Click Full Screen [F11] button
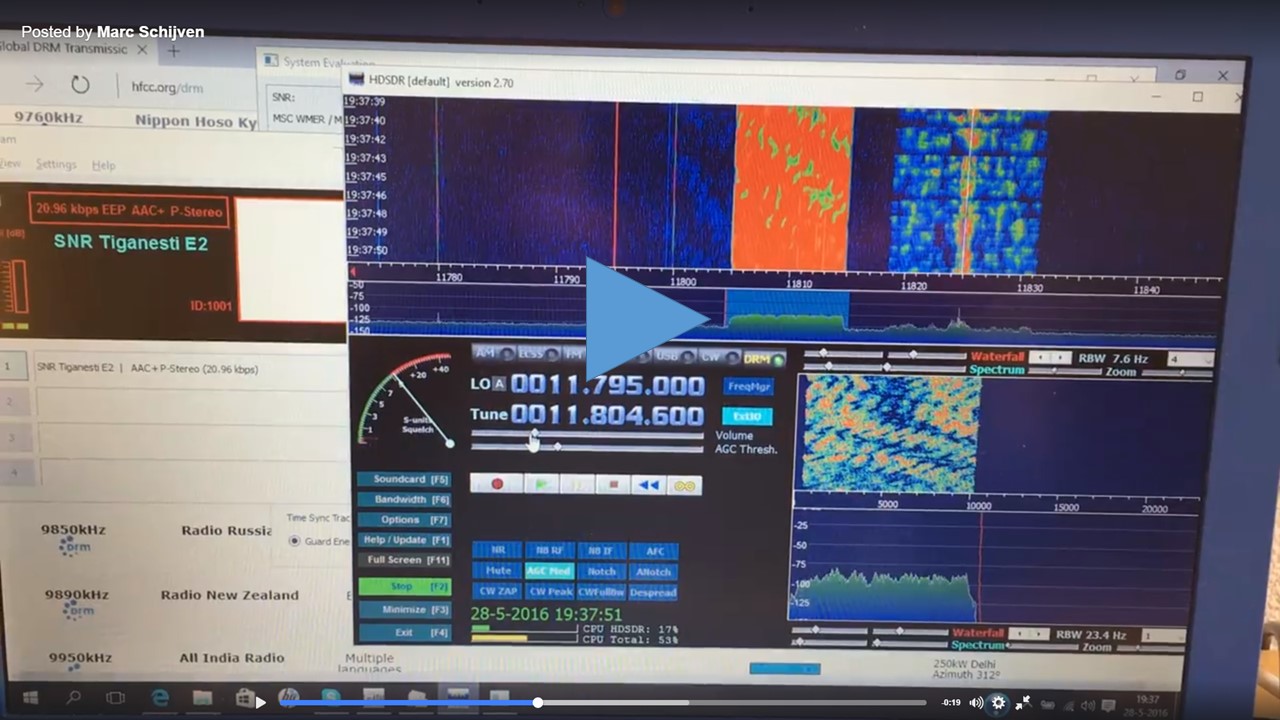The width and height of the screenshot is (1280, 720). pos(405,560)
